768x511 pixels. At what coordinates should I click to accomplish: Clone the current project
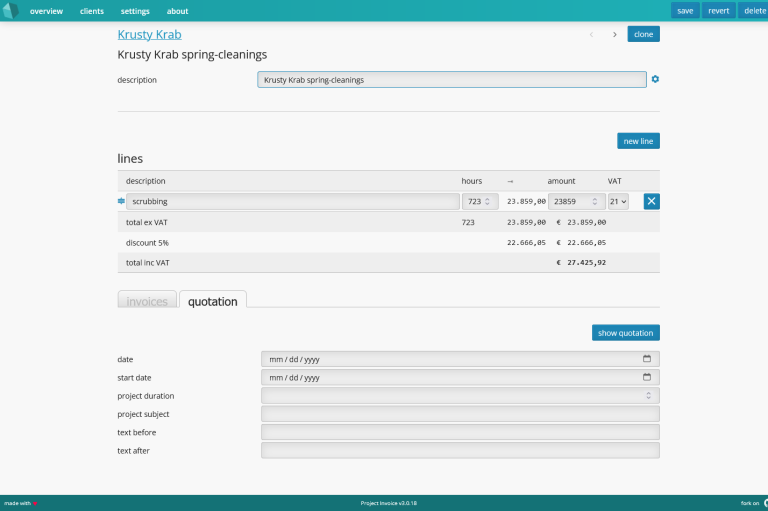644,34
